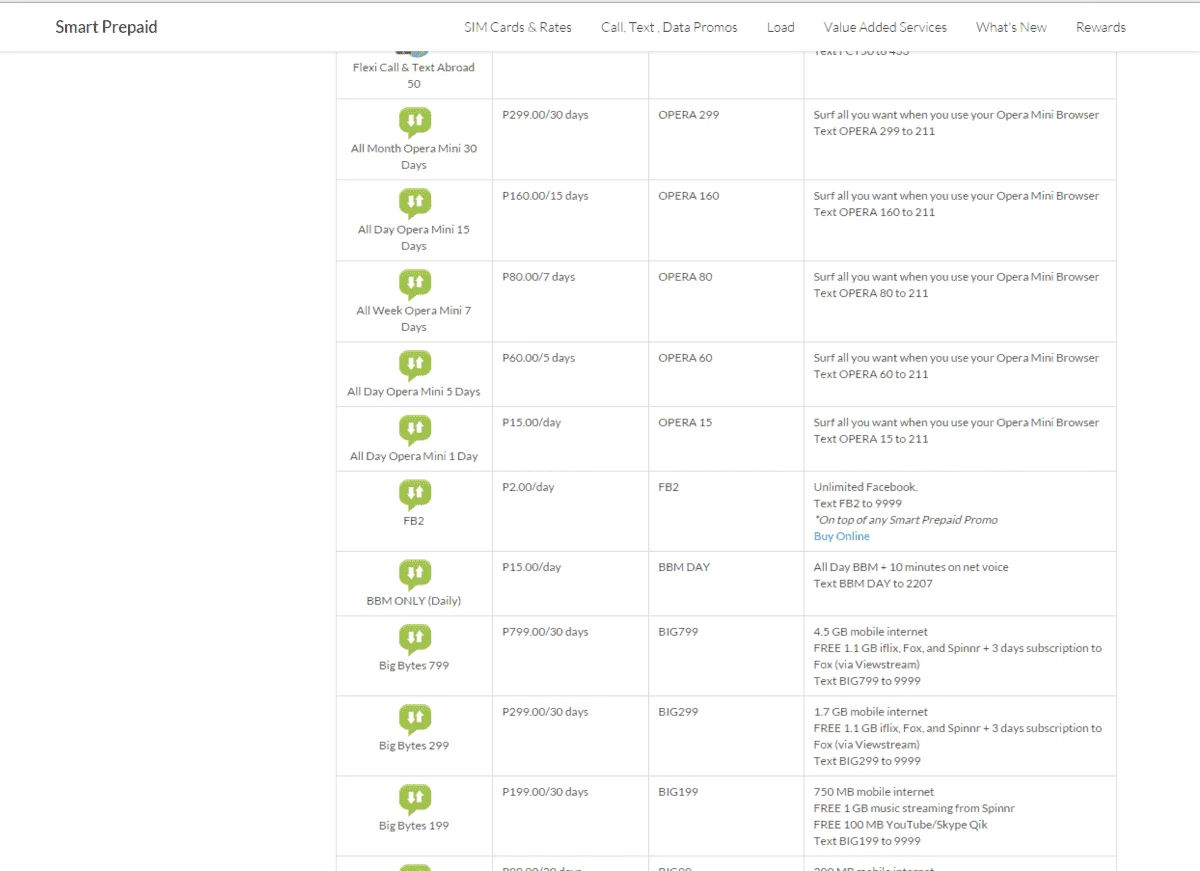Open the SIM Cards & Rates menu
This screenshot has width=1200, height=871.
coord(518,27)
